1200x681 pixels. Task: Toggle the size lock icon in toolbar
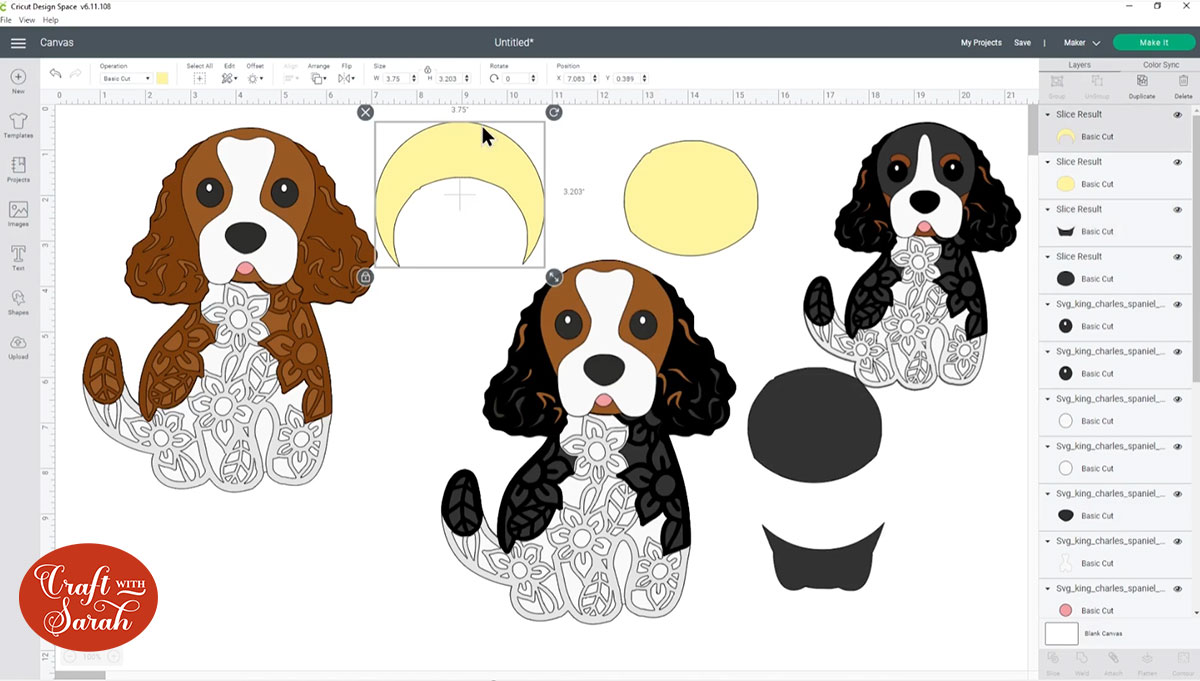click(x=427, y=69)
